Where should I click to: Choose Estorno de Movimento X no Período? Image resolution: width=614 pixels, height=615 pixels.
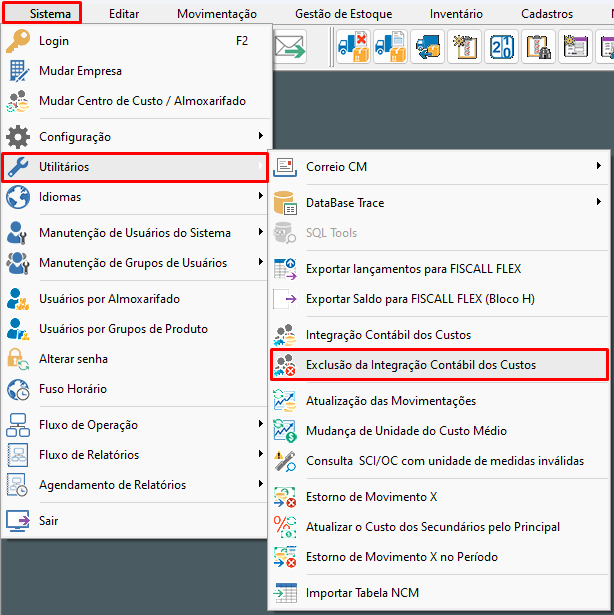click(439, 557)
